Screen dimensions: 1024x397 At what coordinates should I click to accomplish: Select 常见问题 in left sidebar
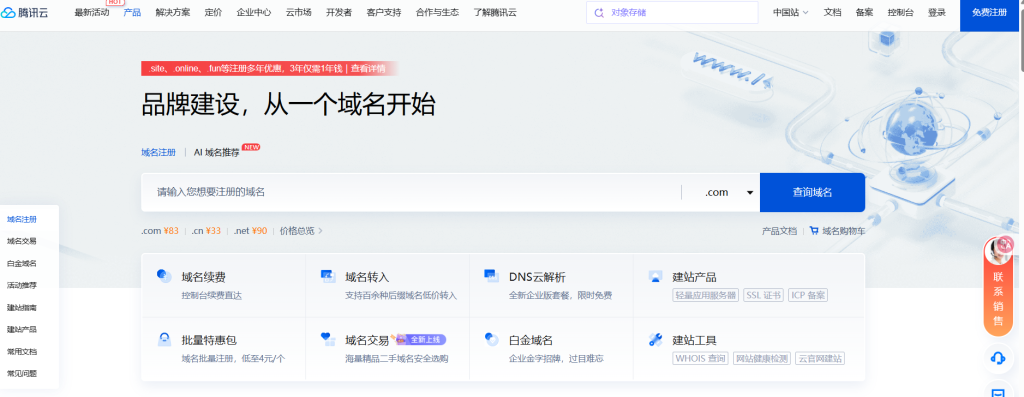22,373
